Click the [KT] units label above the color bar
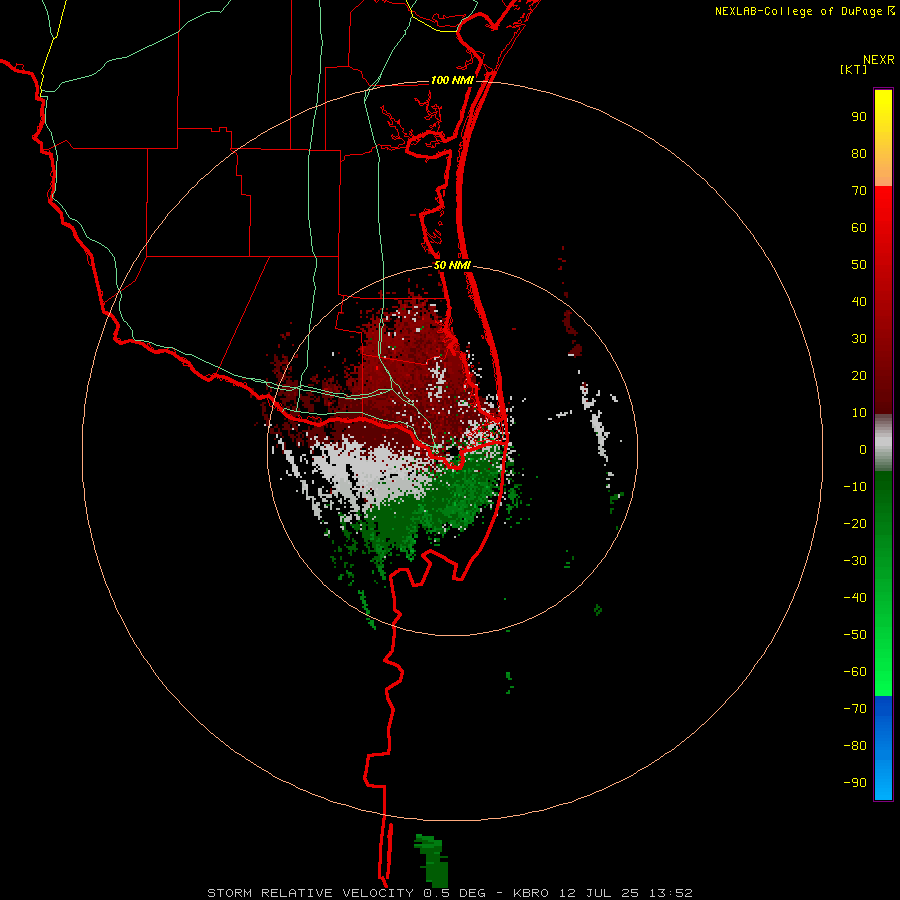900x900 pixels. [x=853, y=69]
